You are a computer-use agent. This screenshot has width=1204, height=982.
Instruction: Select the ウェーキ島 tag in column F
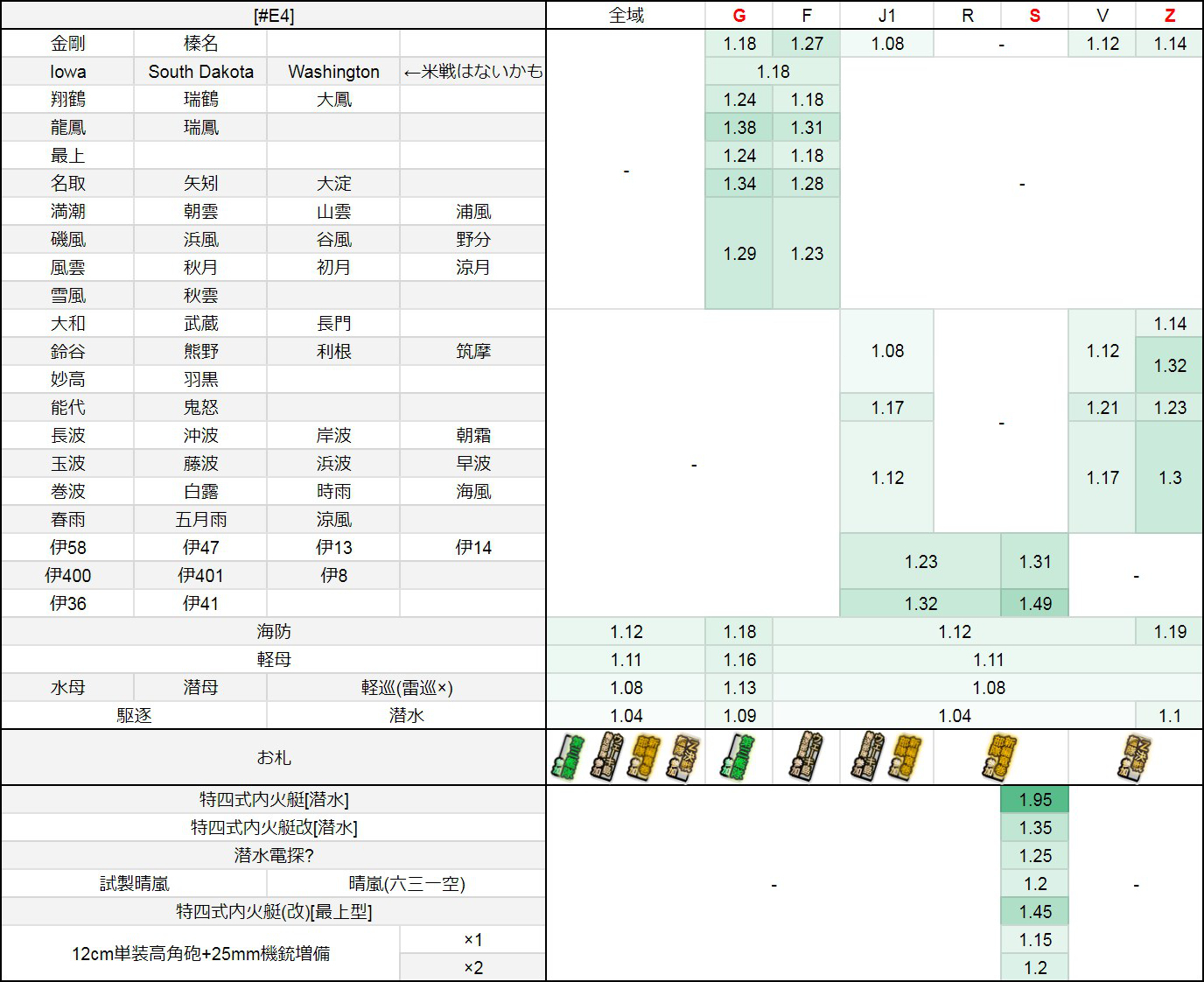tap(806, 757)
